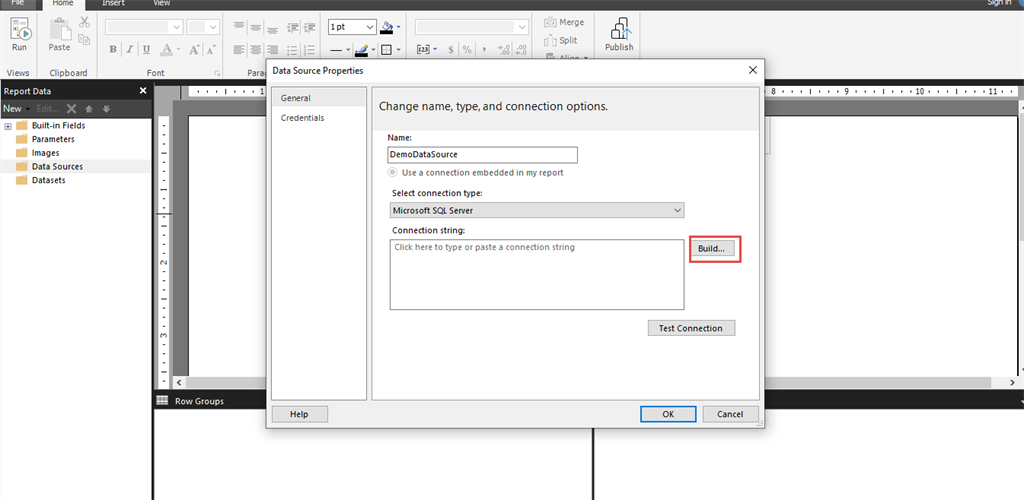
Task: Toggle italic formatting
Action: 129,50
